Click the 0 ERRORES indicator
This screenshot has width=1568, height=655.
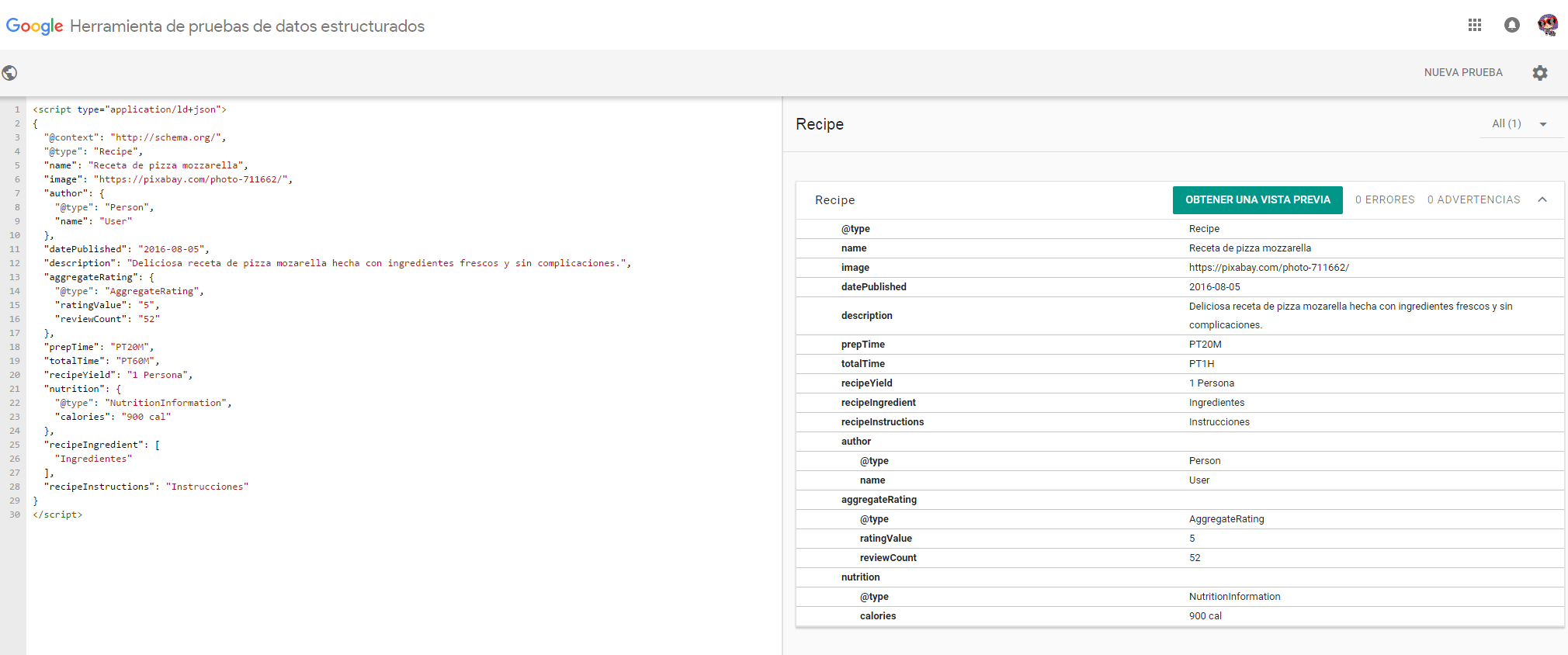(x=1385, y=199)
